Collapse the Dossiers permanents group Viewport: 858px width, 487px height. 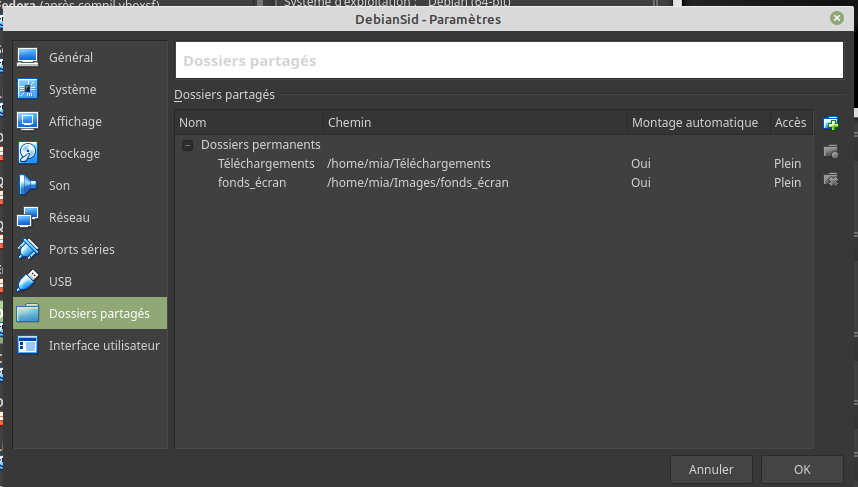point(187,145)
